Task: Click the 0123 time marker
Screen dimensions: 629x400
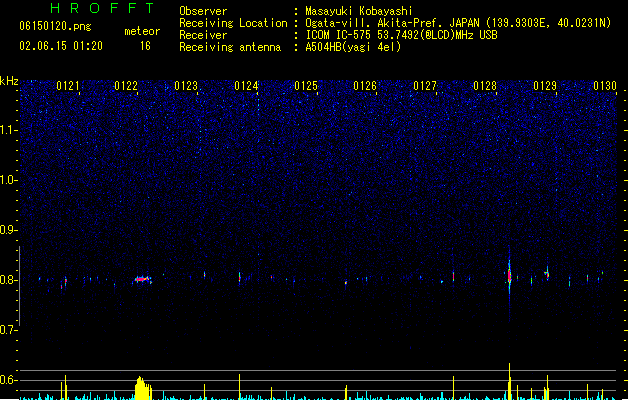Action: coord(186,86)
